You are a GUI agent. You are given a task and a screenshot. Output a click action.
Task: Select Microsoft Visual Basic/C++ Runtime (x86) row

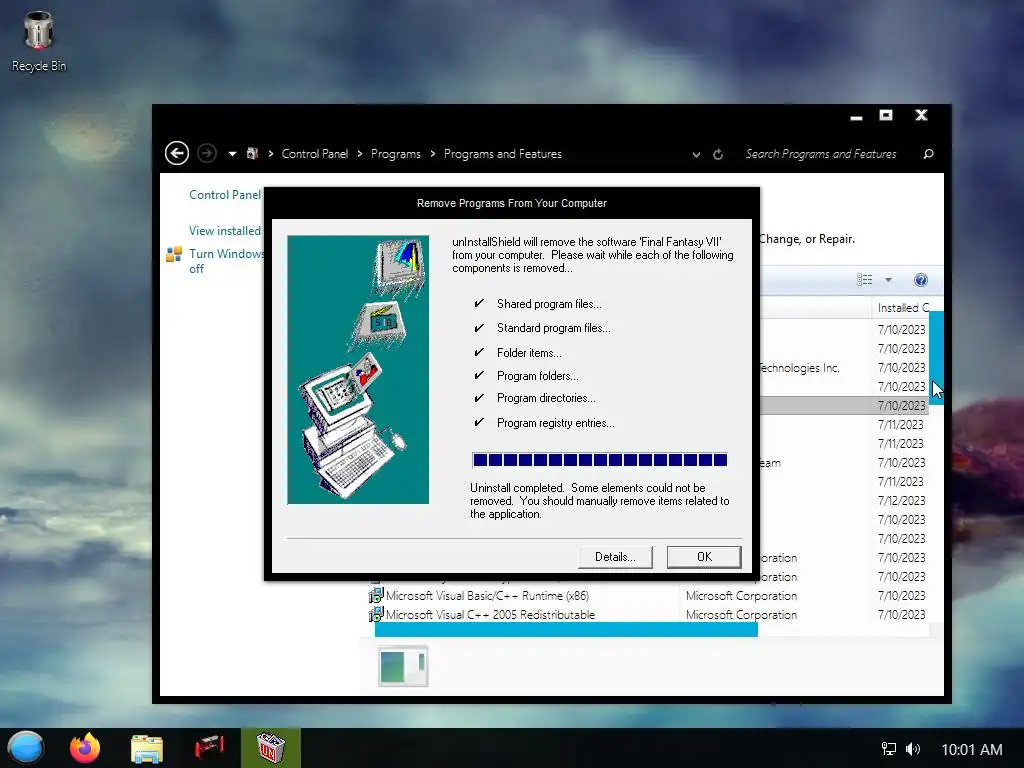click(x=648, y=596)
